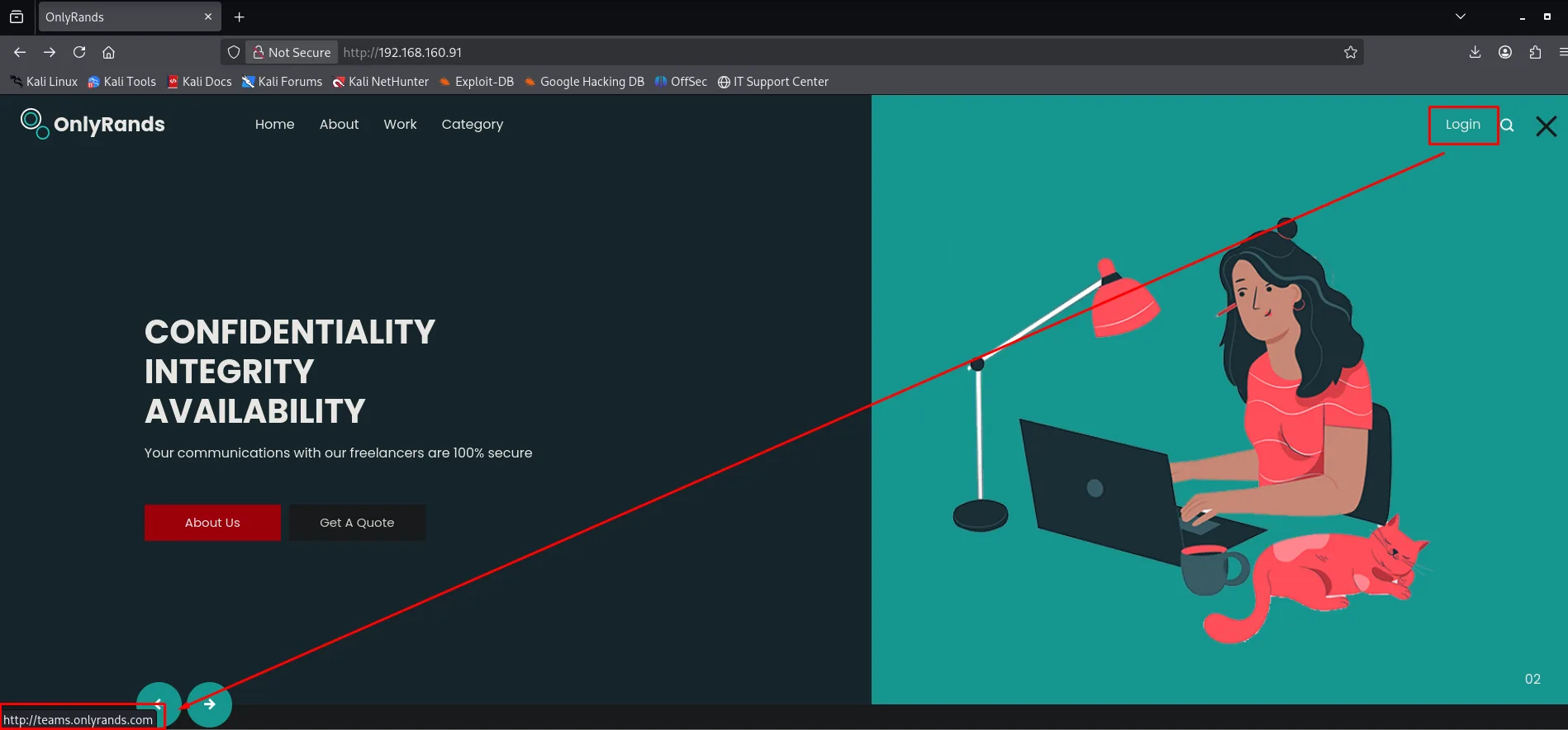Go to the next slide with the right arrow
This screenshot has height=730, width=1568.
[x=210, y=704]
